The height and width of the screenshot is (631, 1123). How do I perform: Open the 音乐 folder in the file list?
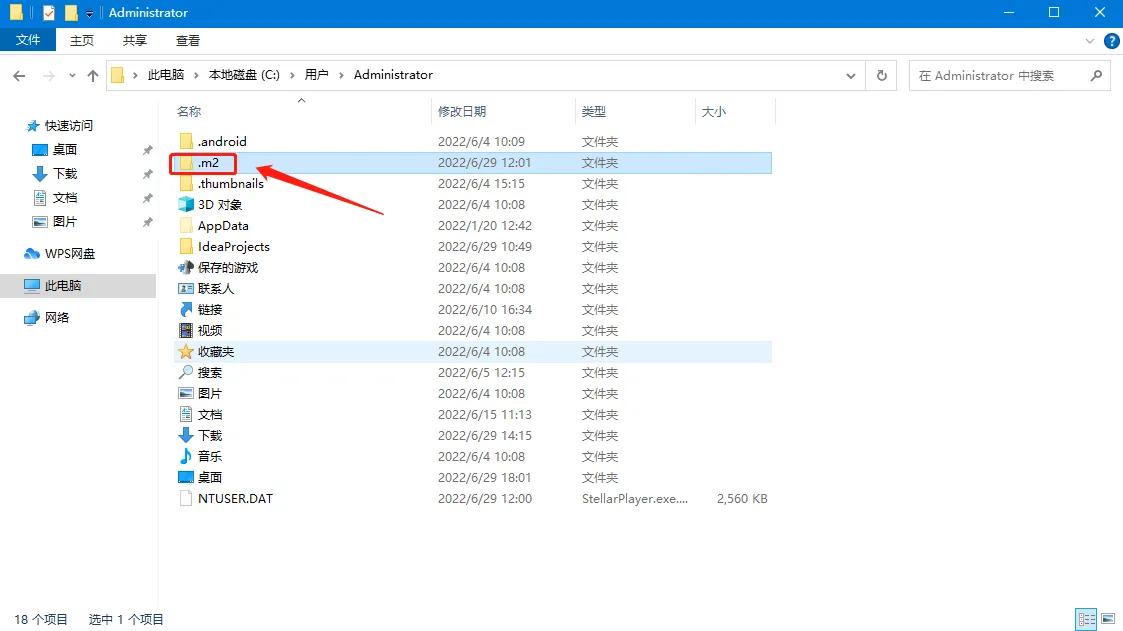tap(211, 456)
